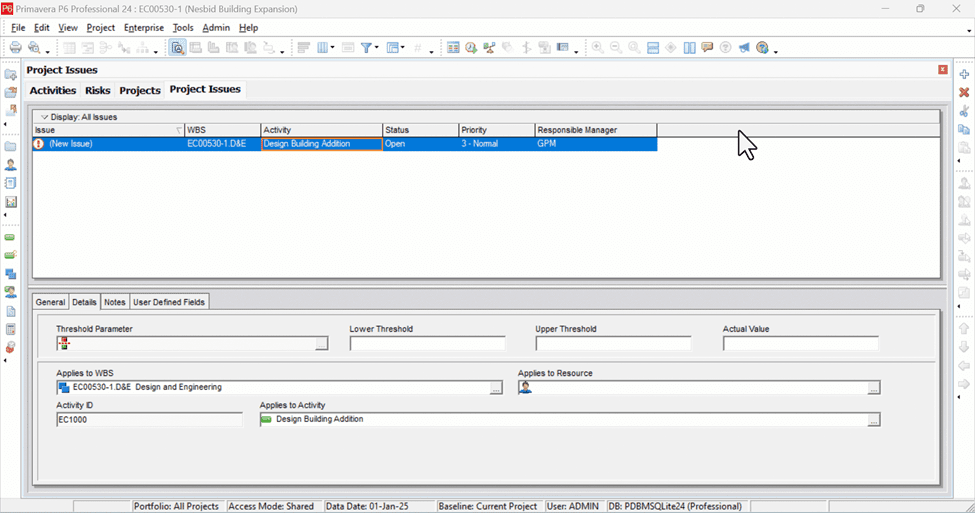Click the Activity ID field showing EC1000
Image resolution: width=975 pixels, height=513 pixels.
(149, 420)
